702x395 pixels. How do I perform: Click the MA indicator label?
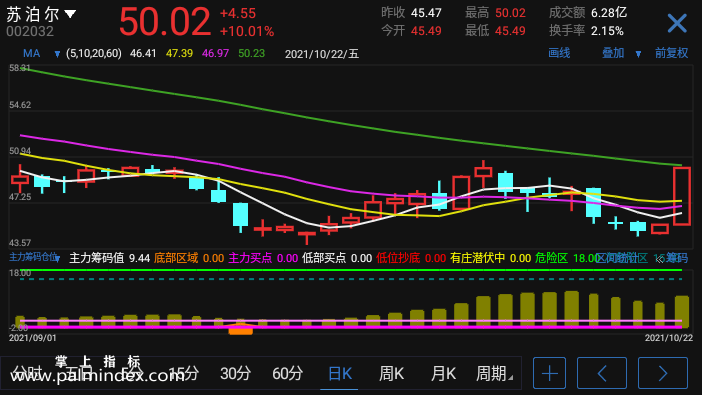tap(31, 54)
